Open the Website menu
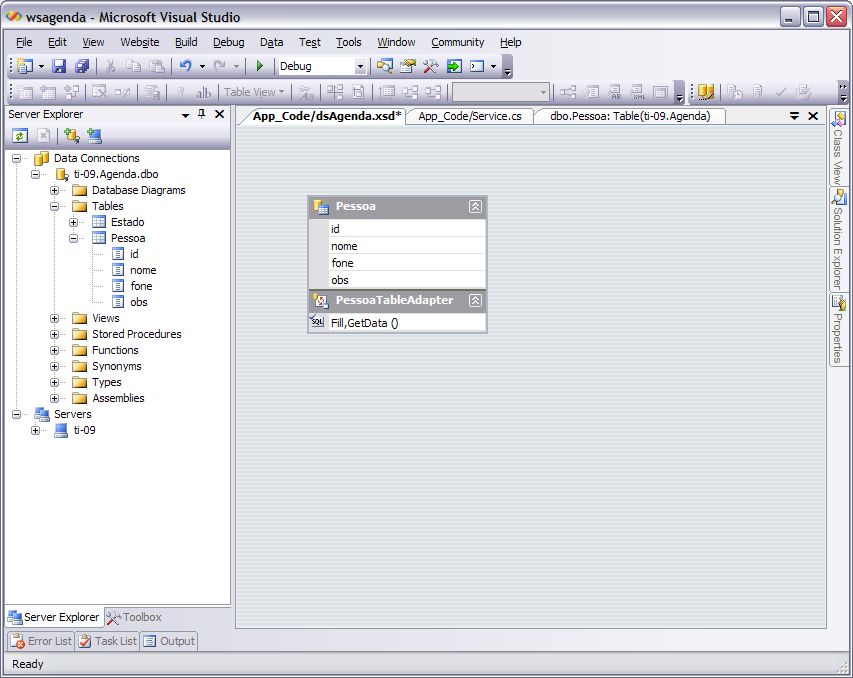Screen dimensions: 853x678 coord(139,42)
